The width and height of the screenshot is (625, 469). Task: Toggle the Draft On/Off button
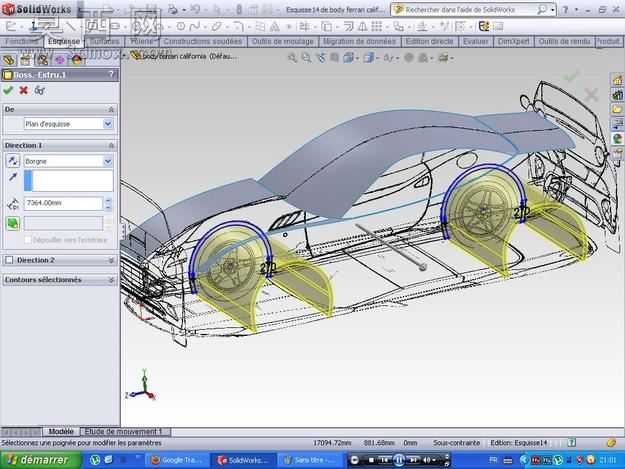pyautogui.click(x=13, y=223)
